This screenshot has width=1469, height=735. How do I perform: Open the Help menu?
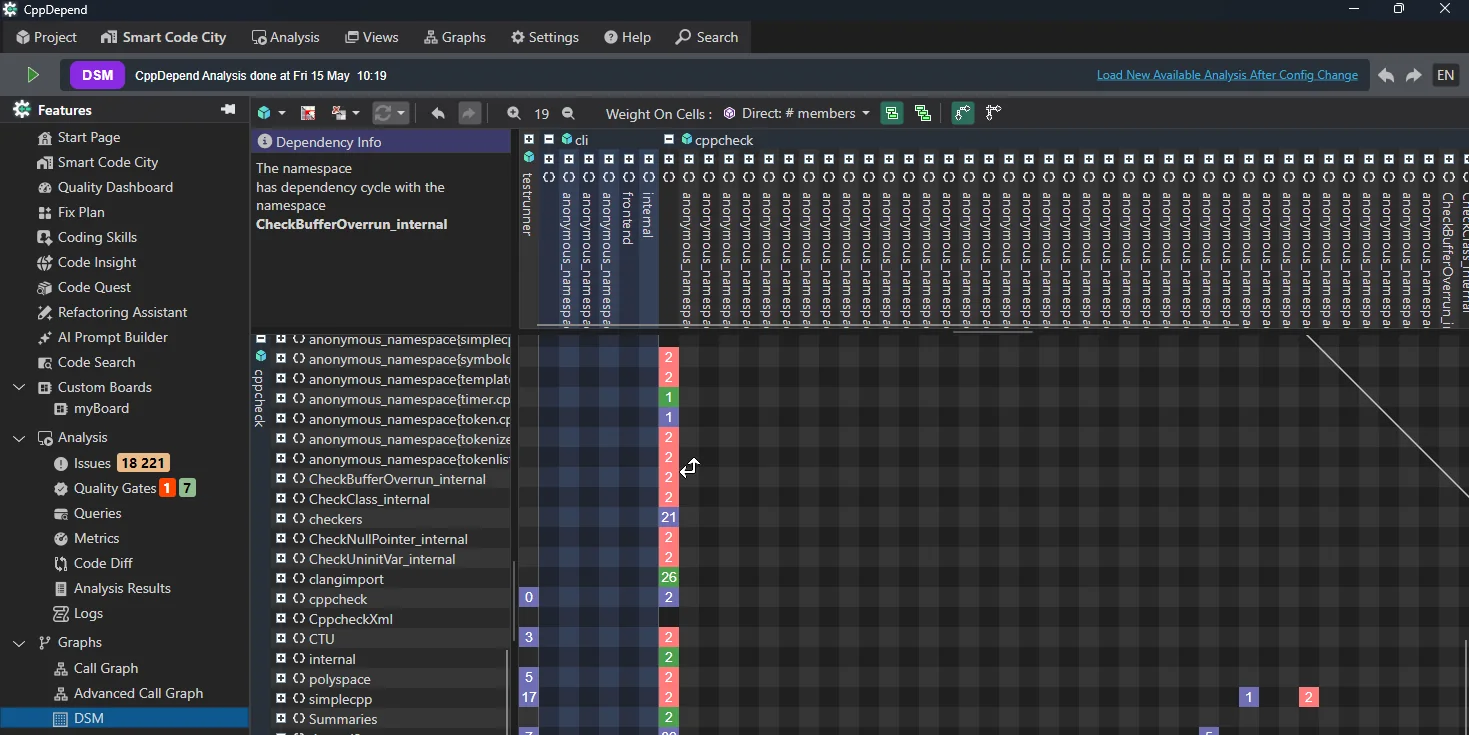click(627, 37)
